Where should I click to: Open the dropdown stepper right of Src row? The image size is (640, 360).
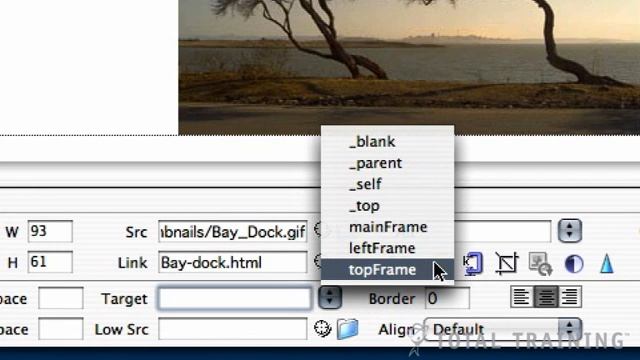point(570,231)
